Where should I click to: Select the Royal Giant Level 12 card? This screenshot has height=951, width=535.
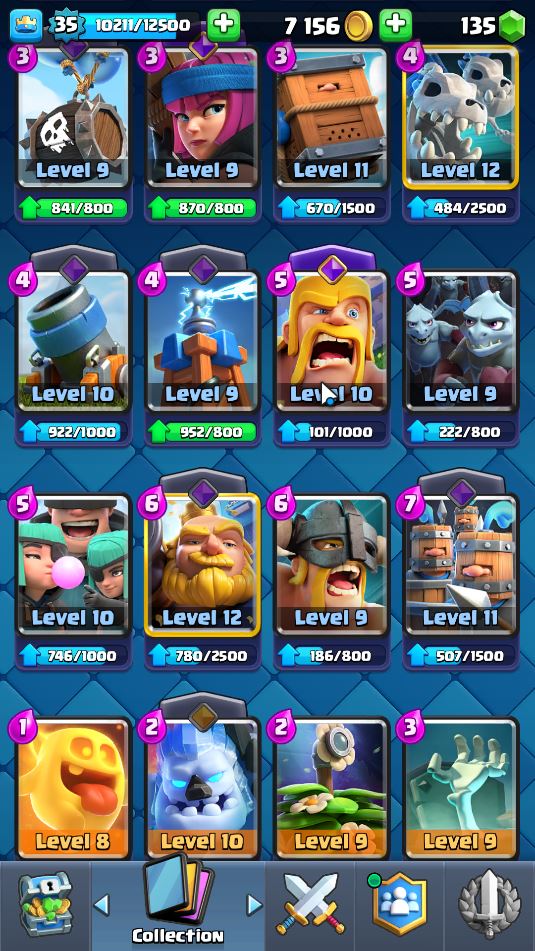point(203,564)
